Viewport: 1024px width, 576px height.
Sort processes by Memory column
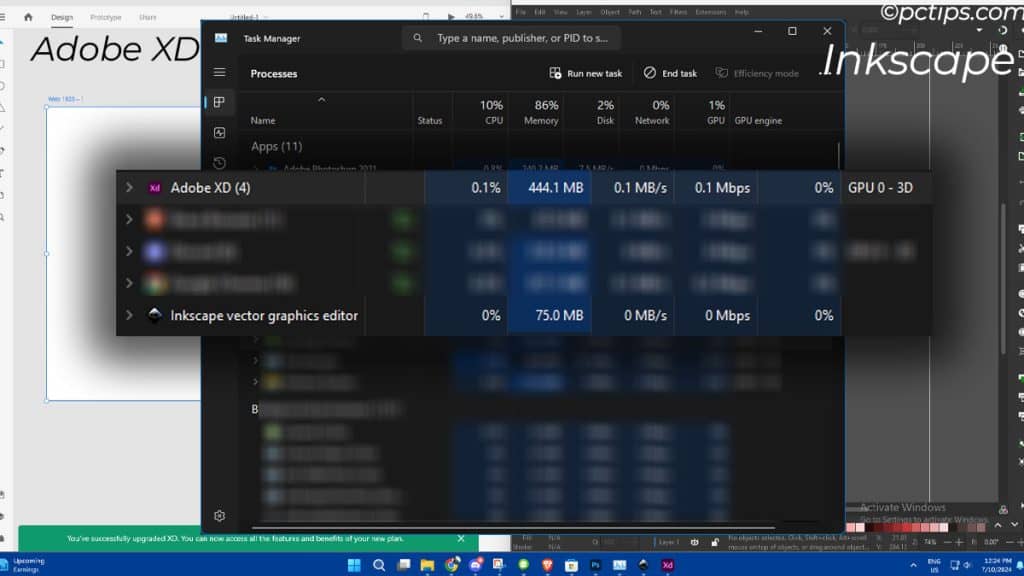pyautogui.click(x=541, y=112)
